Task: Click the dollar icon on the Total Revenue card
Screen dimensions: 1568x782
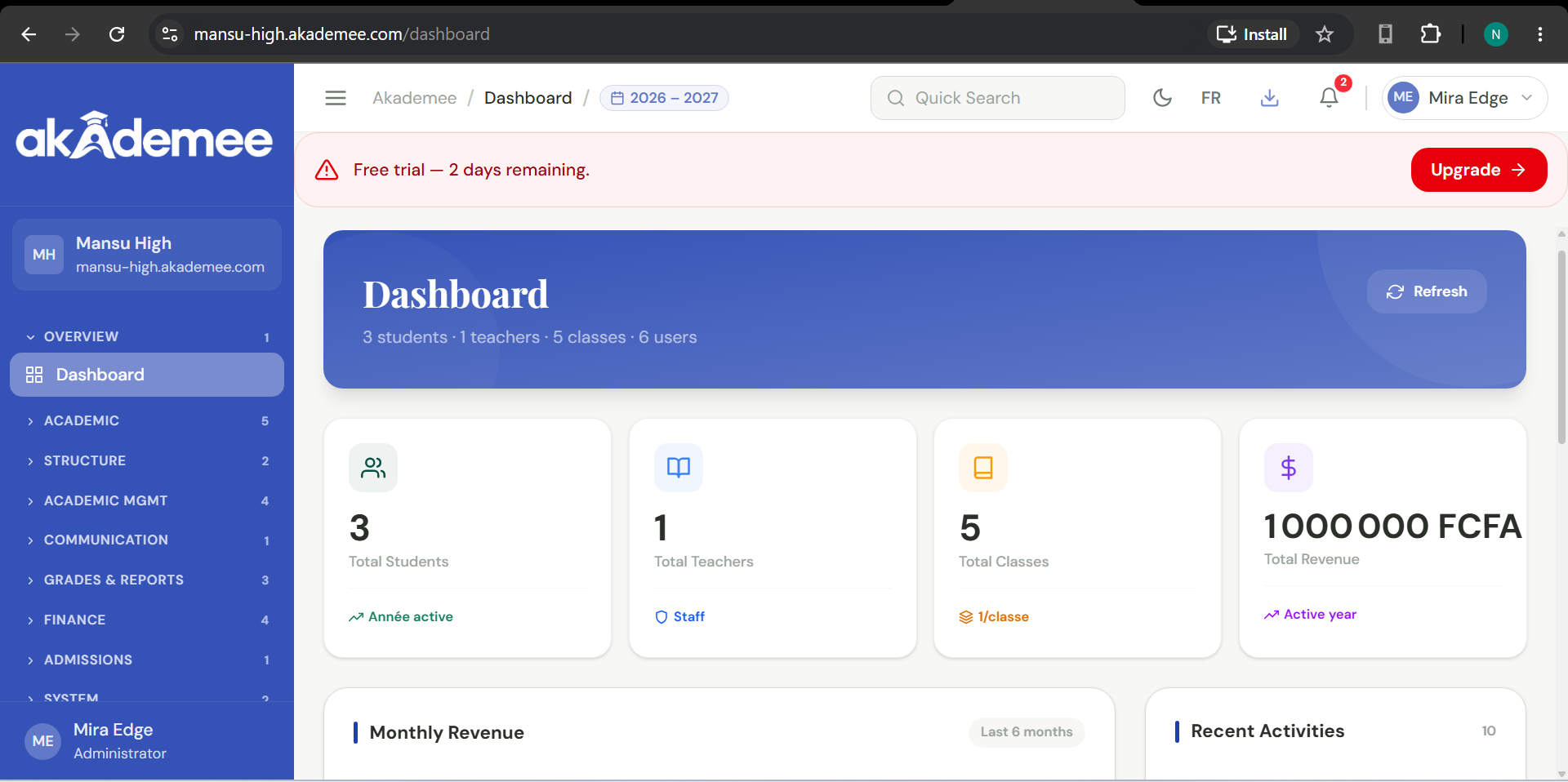Action: click(1289, 468)
